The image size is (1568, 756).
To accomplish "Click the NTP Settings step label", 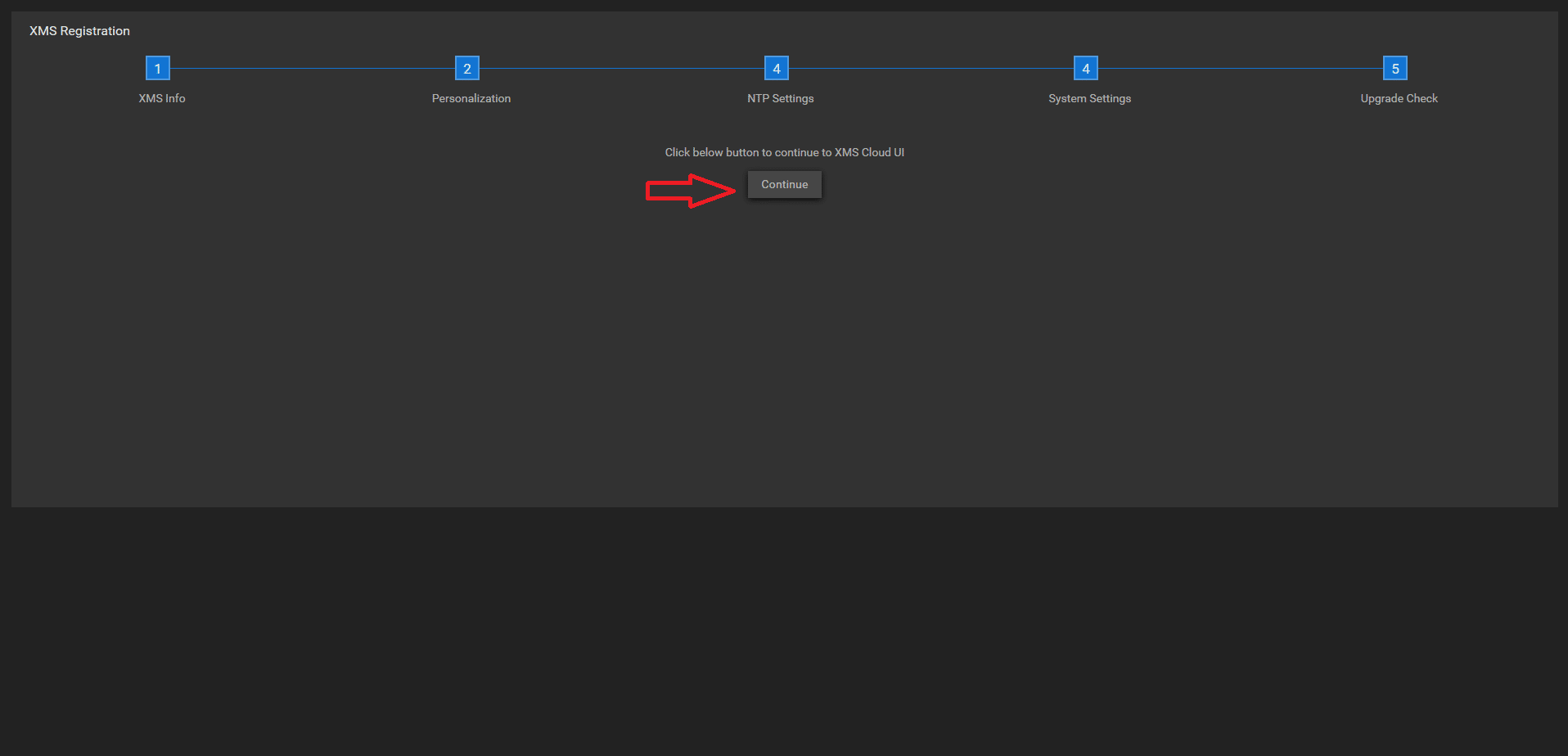I will point(781,98).
